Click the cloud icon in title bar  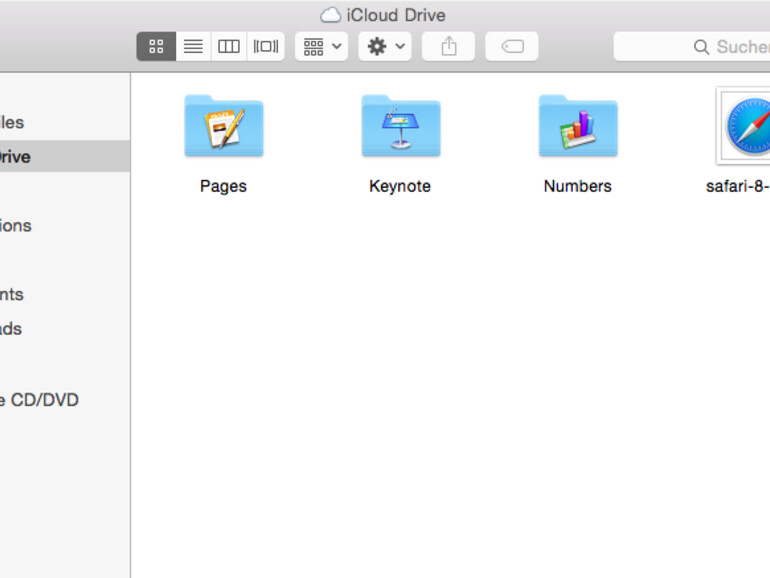[330, 15]
